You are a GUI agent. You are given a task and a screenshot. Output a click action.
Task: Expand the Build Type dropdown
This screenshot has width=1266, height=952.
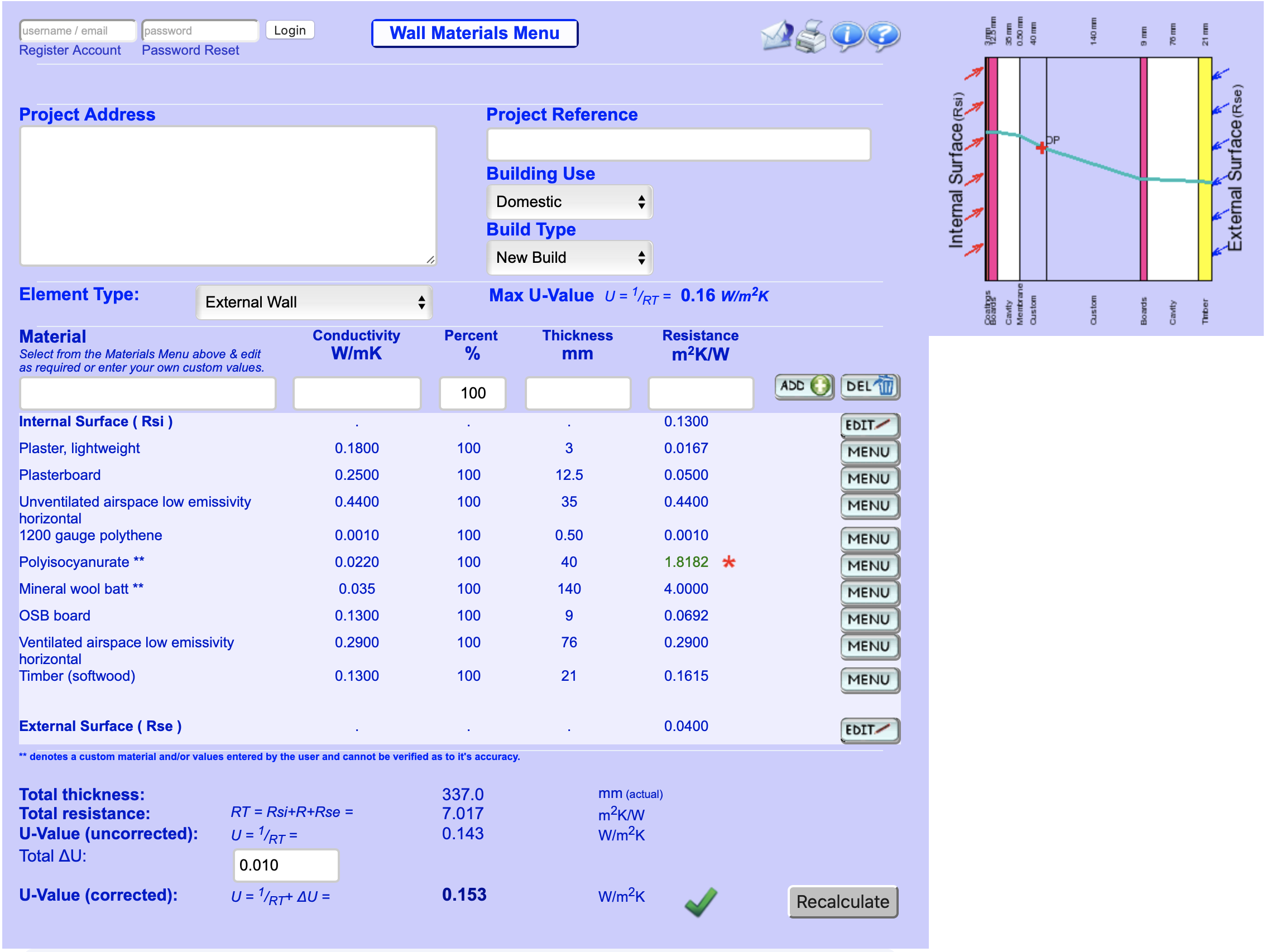coord(569,258)
